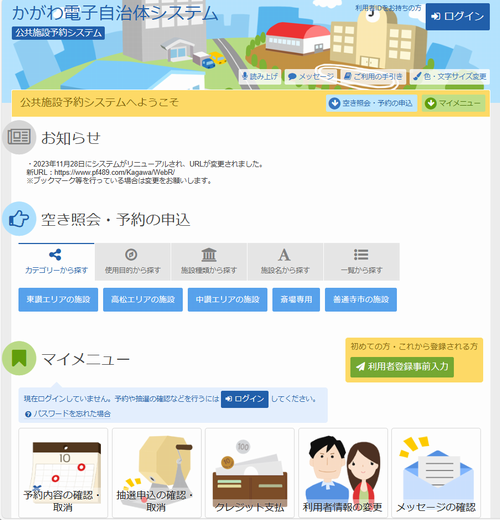The height and width of the screenshot is (520, 500).
Task: Click the かがわ電子自治体システム title
Action: click(x=115, y=13)
